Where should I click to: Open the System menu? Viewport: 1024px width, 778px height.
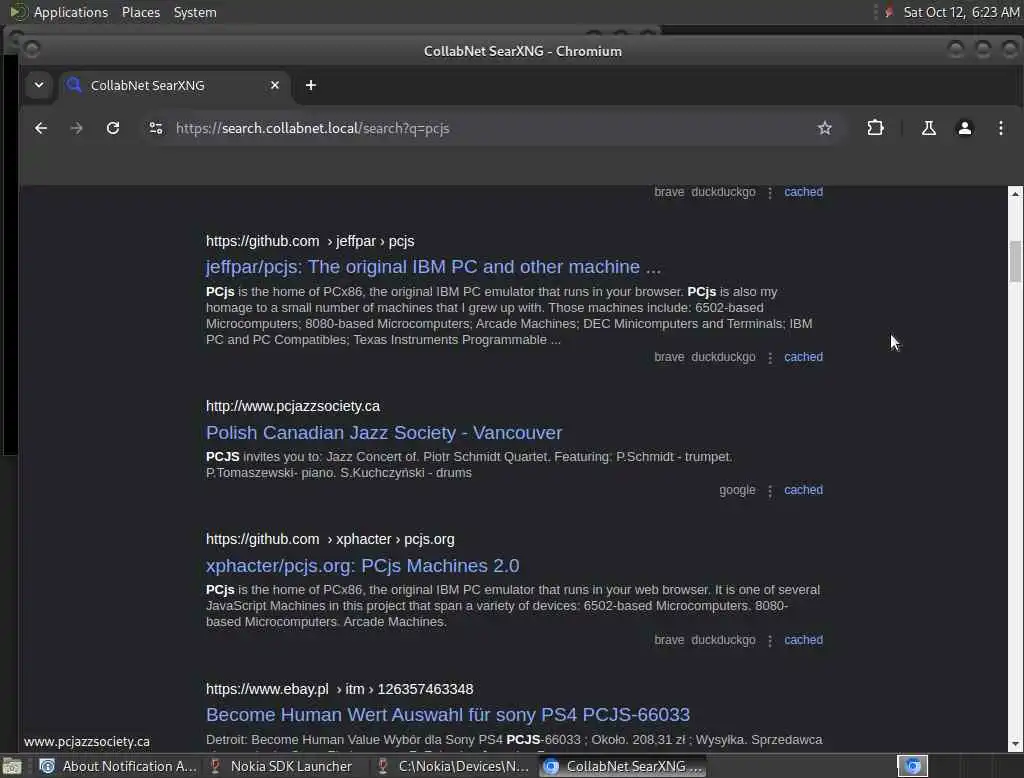pos(195,12)
